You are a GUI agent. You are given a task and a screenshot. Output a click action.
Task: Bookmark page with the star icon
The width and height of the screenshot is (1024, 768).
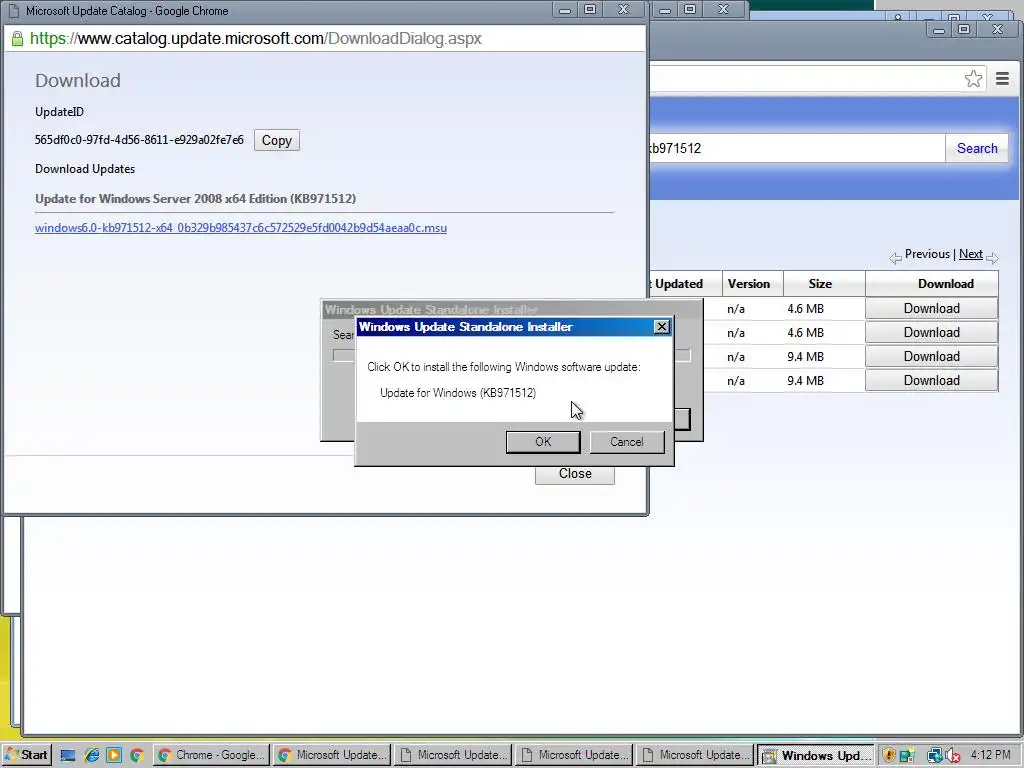click(973, 79)
